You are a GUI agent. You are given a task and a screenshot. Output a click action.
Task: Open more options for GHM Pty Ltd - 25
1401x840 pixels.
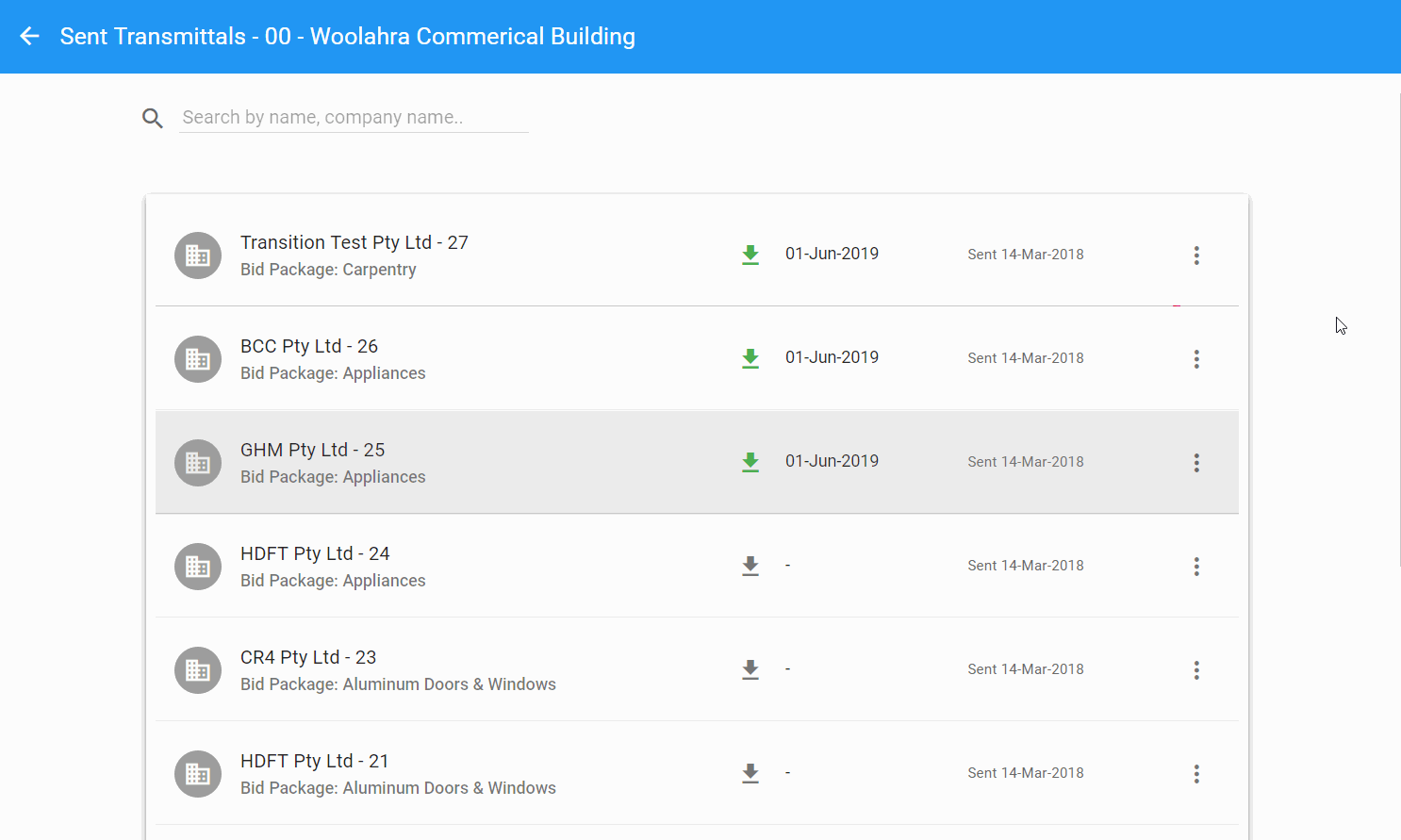click(1196, 463)
